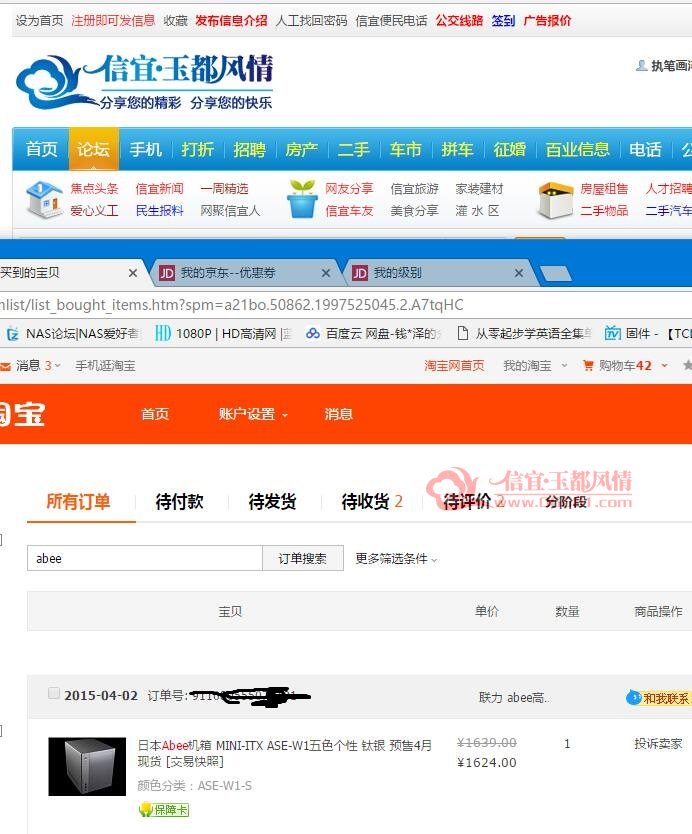Switch to the 待收货 orders tab
The image size is (692, 834).
click(371, 501)
